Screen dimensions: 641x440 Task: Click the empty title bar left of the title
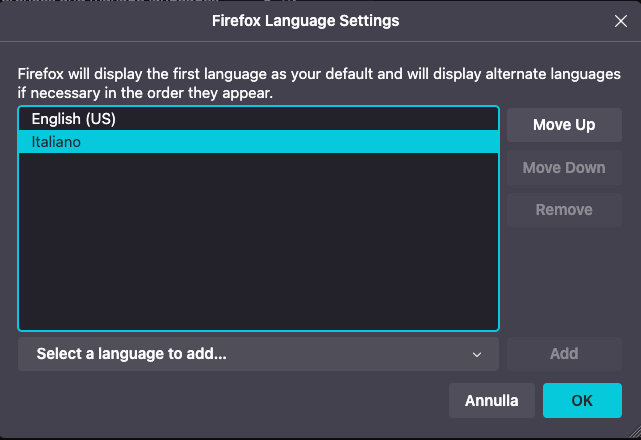[x=100, y=20]
